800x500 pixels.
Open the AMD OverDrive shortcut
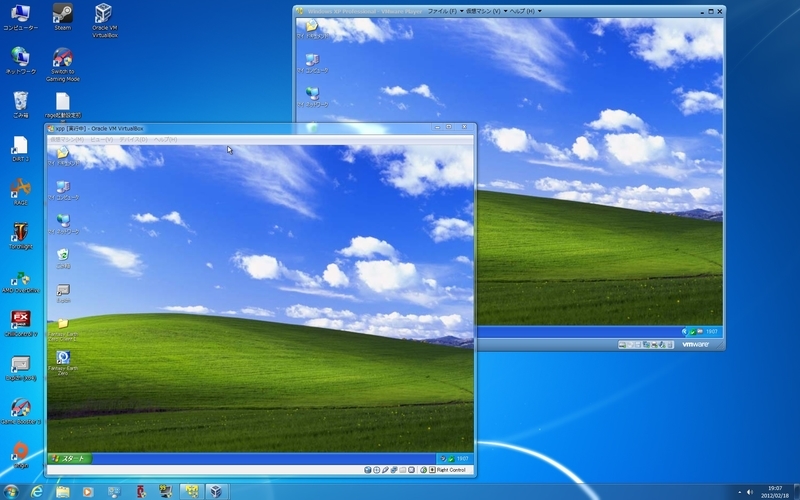[x=20, y=282]
